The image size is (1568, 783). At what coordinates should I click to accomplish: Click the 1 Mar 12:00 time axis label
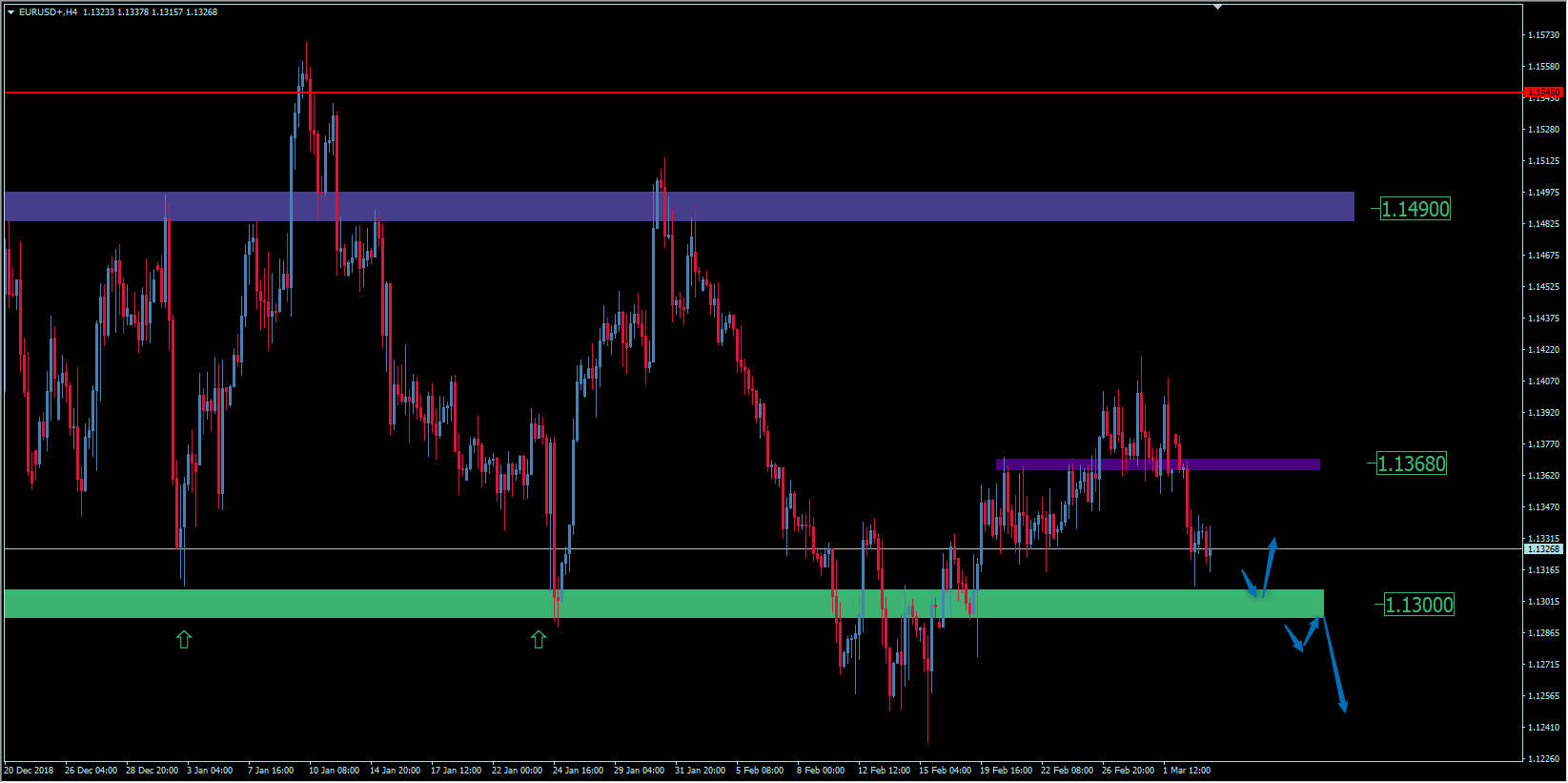1187,771
